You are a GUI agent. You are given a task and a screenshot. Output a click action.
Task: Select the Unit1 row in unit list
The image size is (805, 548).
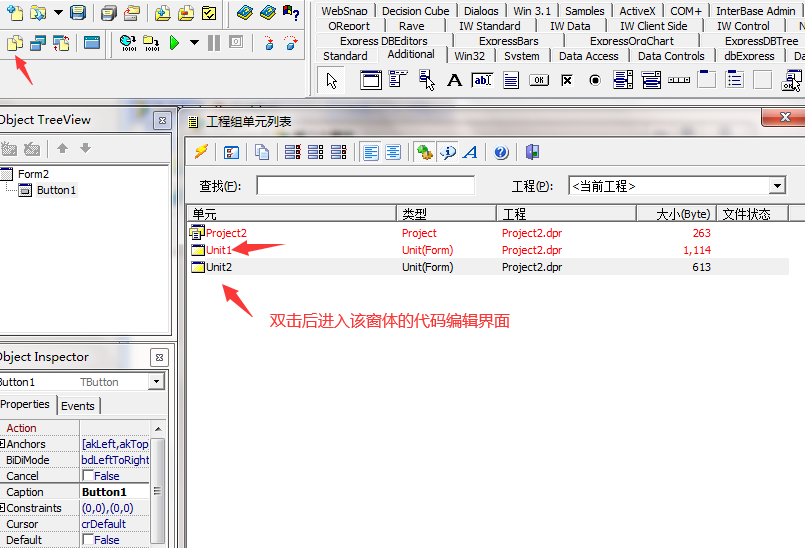coord(488,250)
